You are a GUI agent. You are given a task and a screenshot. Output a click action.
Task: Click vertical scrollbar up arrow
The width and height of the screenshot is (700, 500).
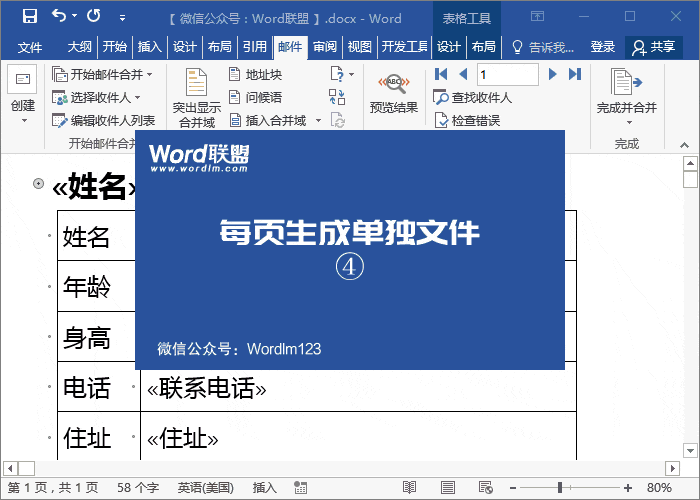click(690, 163)
